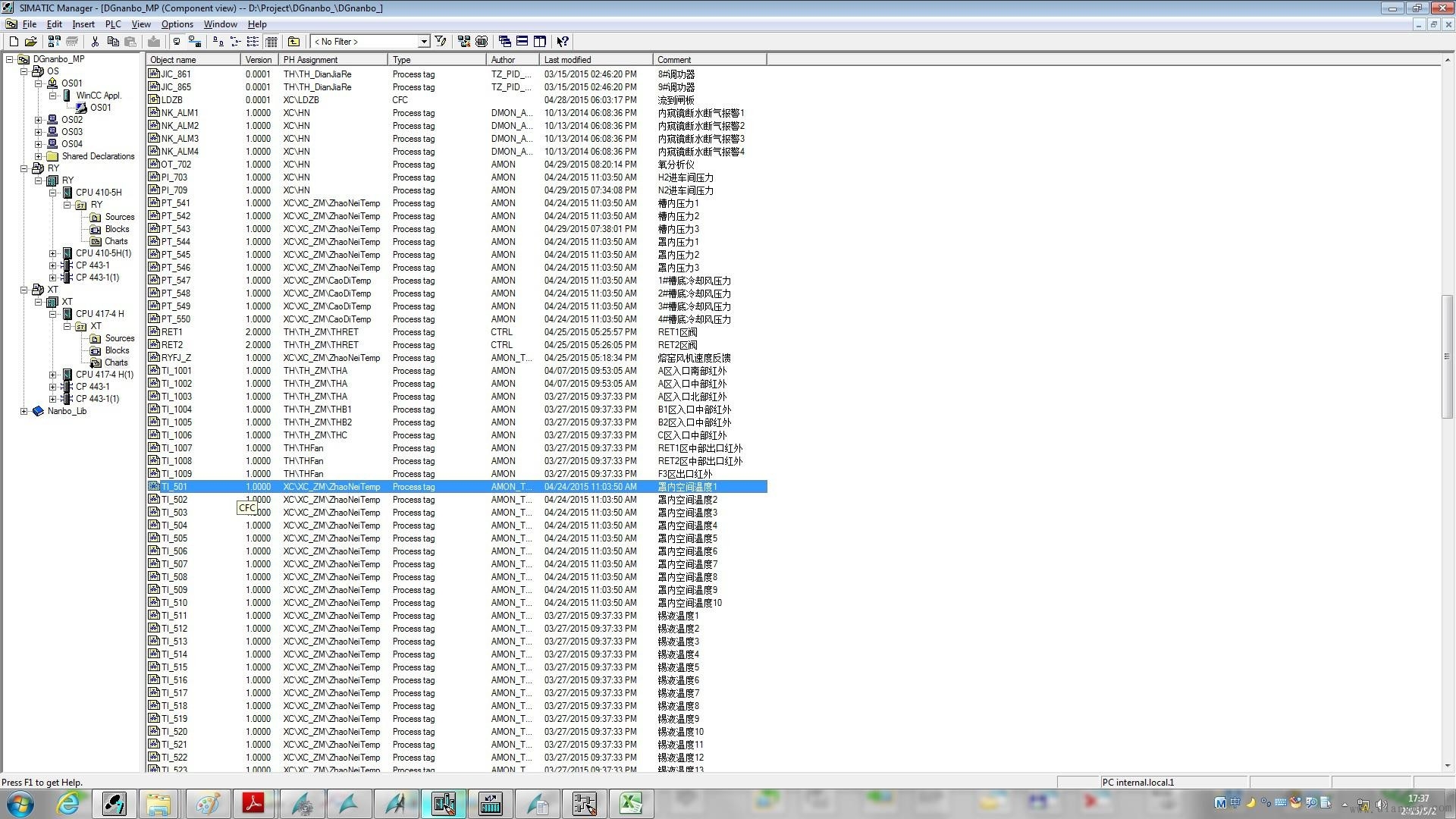Image resolution: width=1456 pixels, height=819 pixels.
Task: Select the LDZB chart row
Action: coord(457,100)
